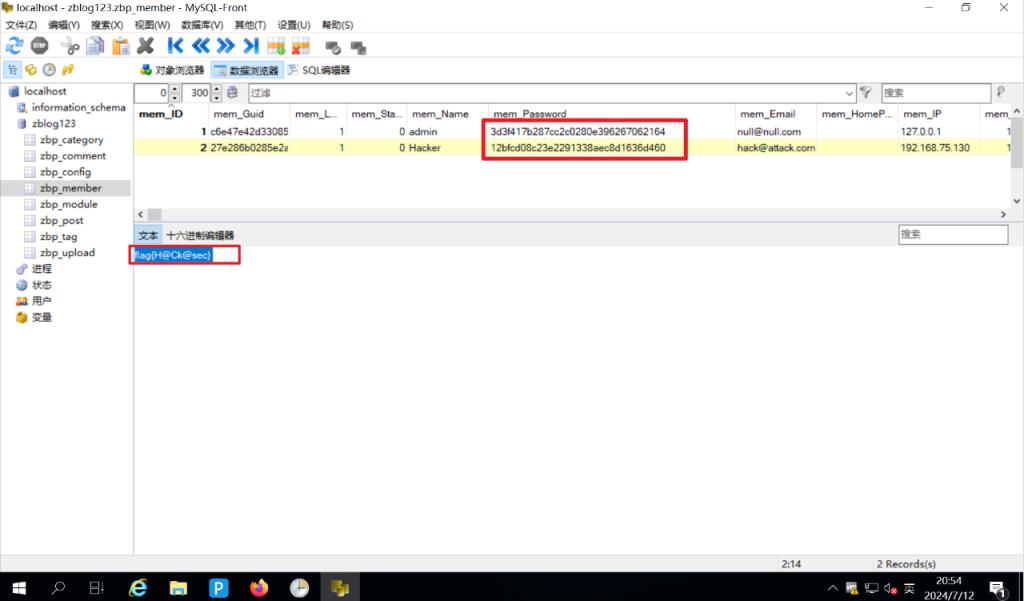Click the Refresh icon in the toolbar
1024x601 pixels.
(x=14, y=46)
